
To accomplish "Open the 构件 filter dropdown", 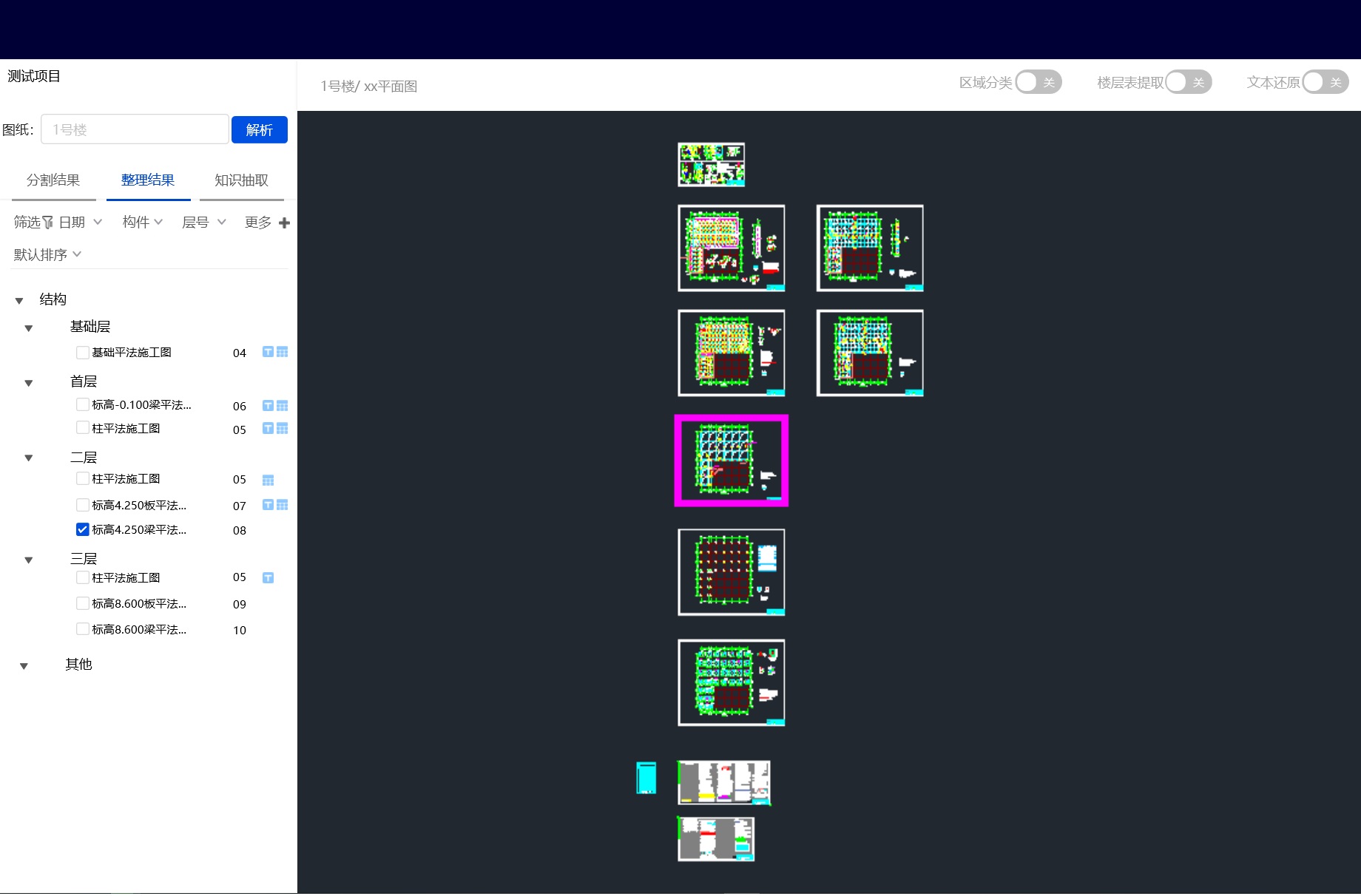I will [142, 222].
